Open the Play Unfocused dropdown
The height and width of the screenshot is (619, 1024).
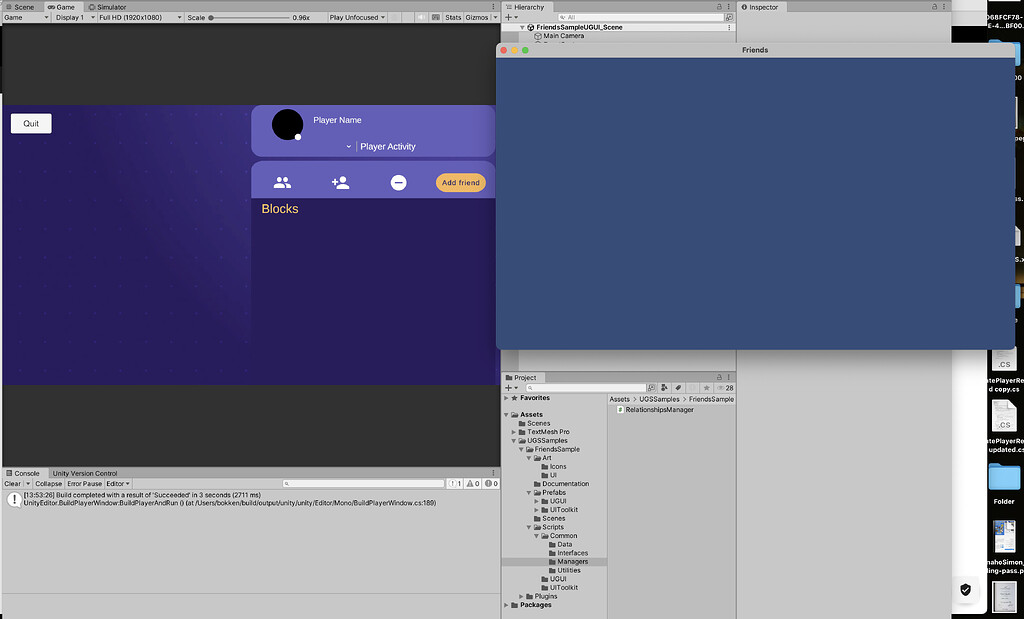[355, 17]
